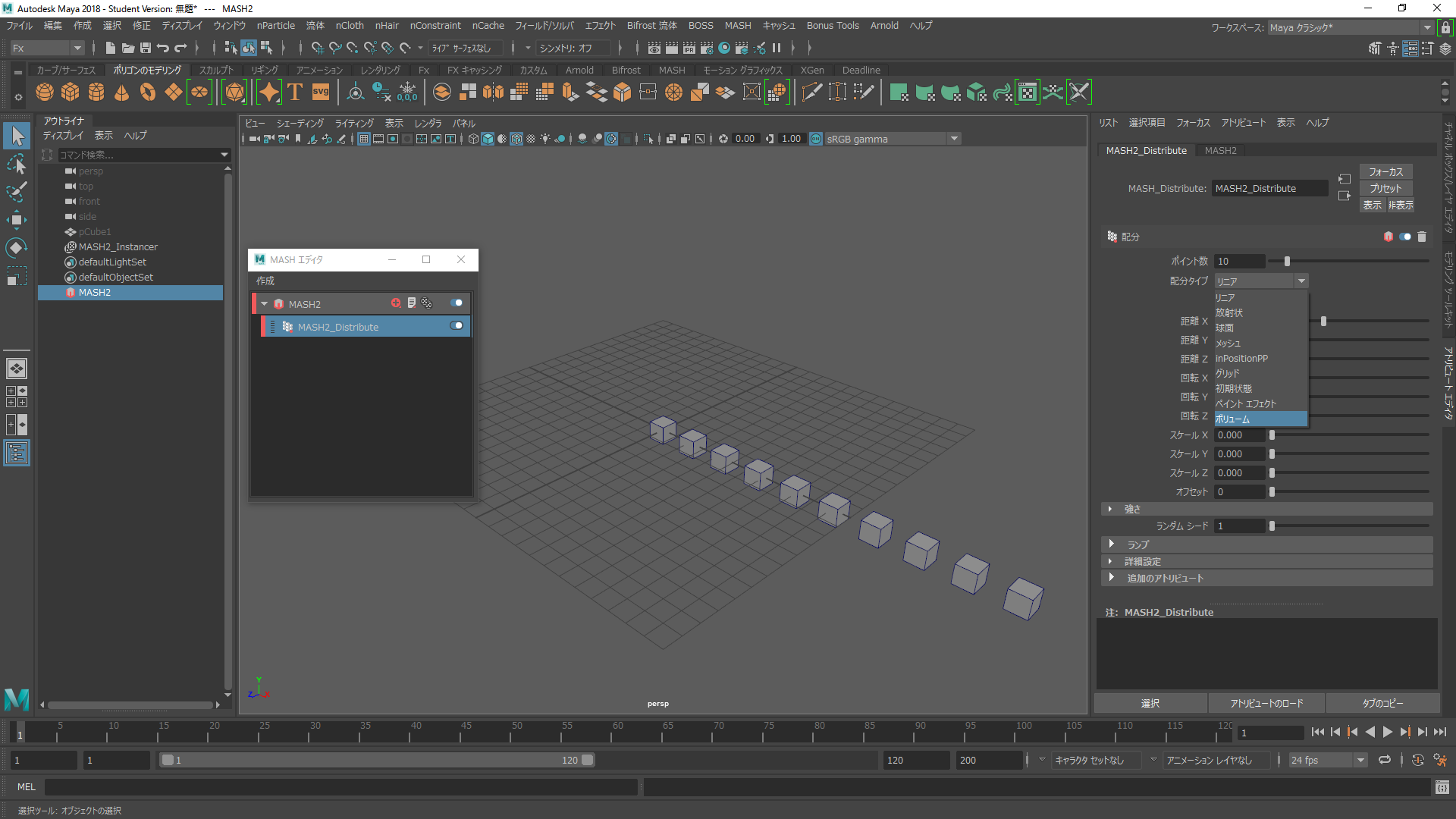Disable the MASH2 network toggle switch

[x=457, y=302]
